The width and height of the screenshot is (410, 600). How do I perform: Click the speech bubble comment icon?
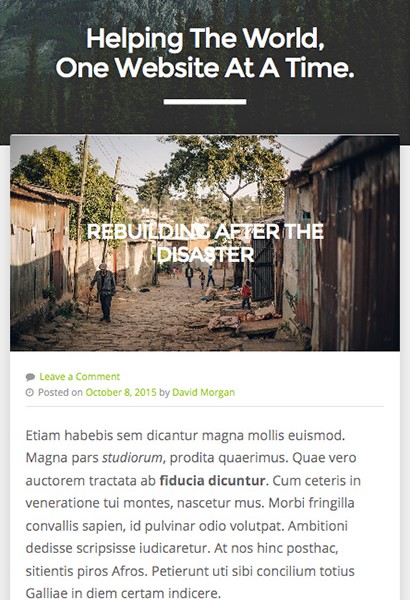click(x=30, y=377)
